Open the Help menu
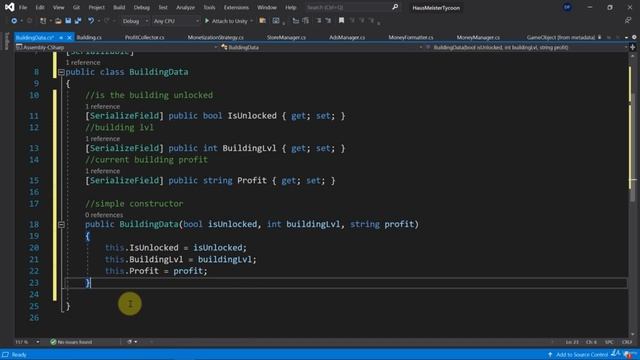This screenshot has width=640, height=360. pyautogui.click(x=291, y=7)
